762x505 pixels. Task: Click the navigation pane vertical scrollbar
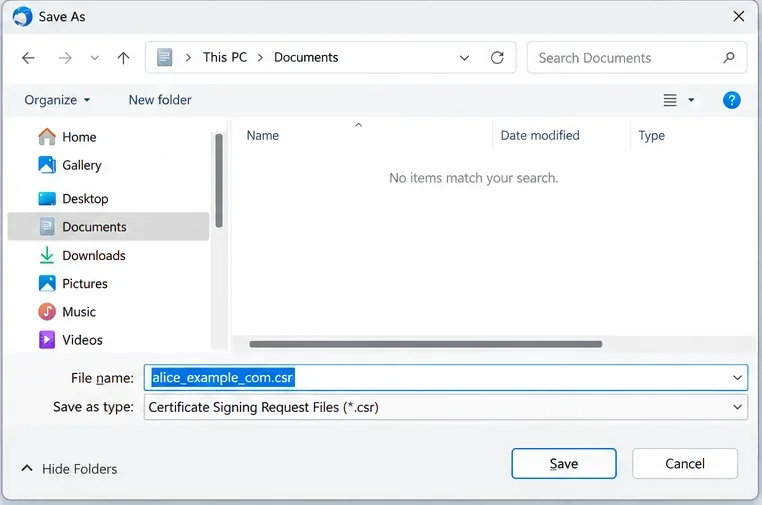[219, 181]
